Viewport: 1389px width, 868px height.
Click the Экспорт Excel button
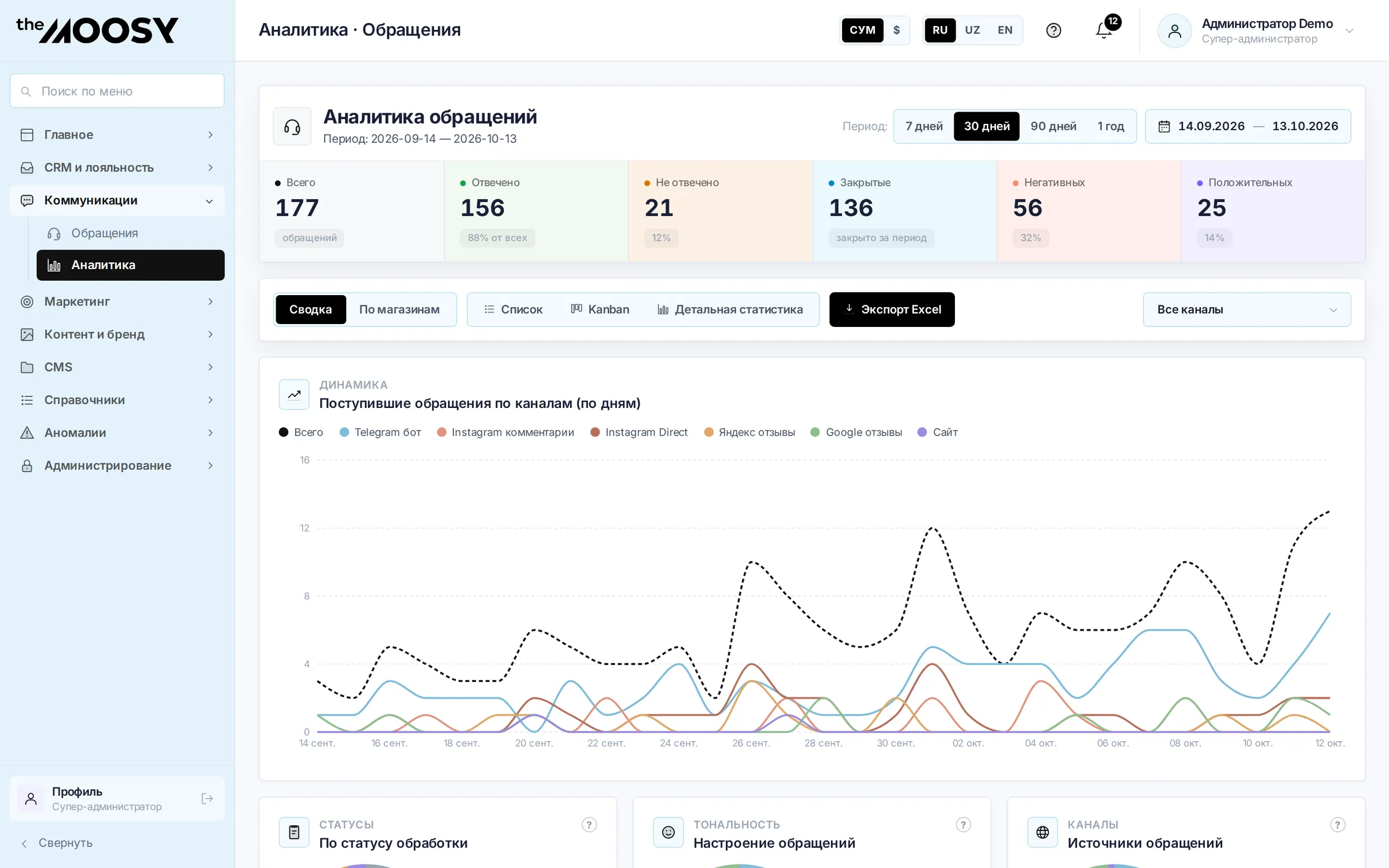tap(892, 310)
